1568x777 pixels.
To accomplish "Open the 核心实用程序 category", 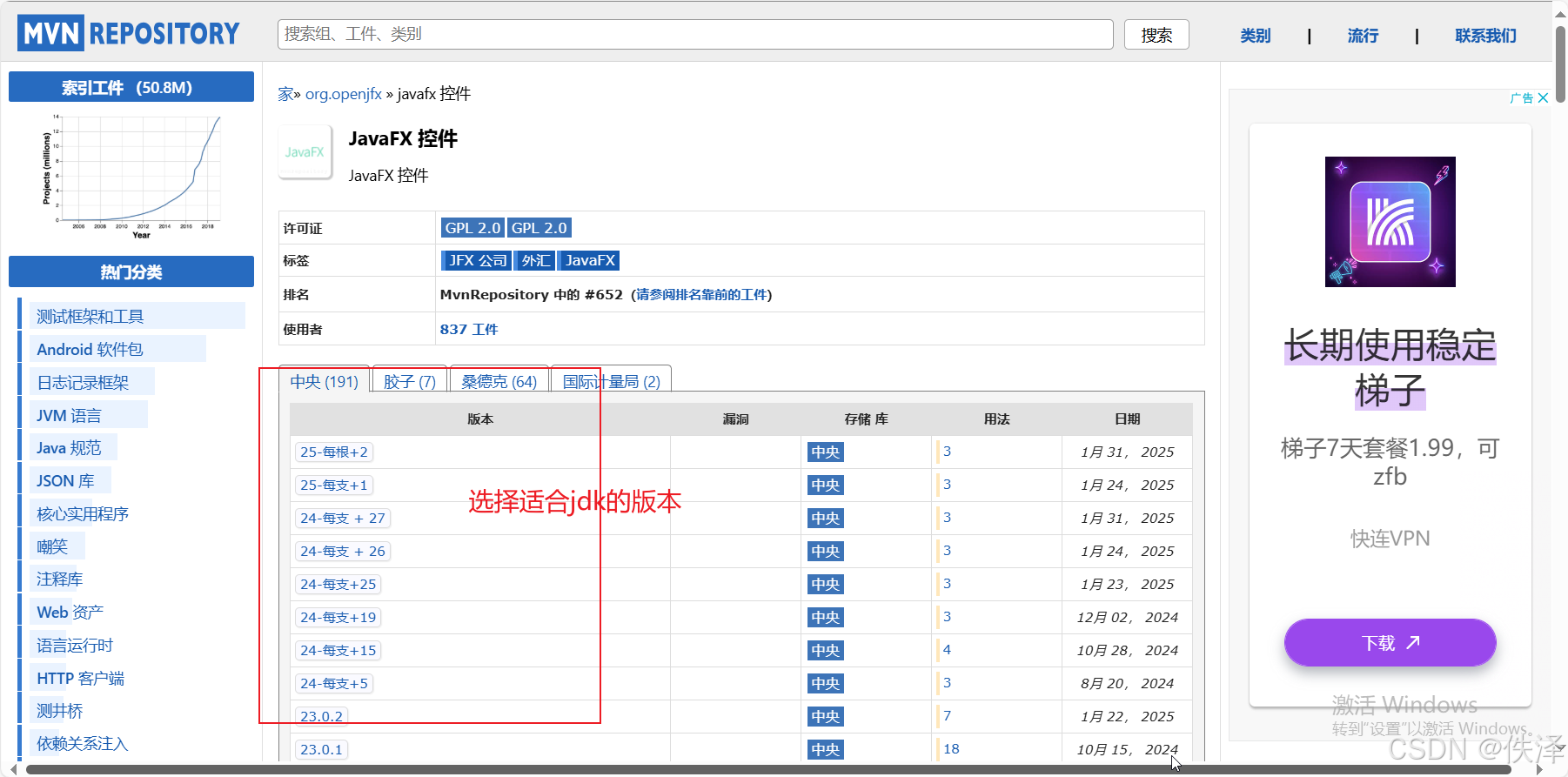I will tap(83, 513).
